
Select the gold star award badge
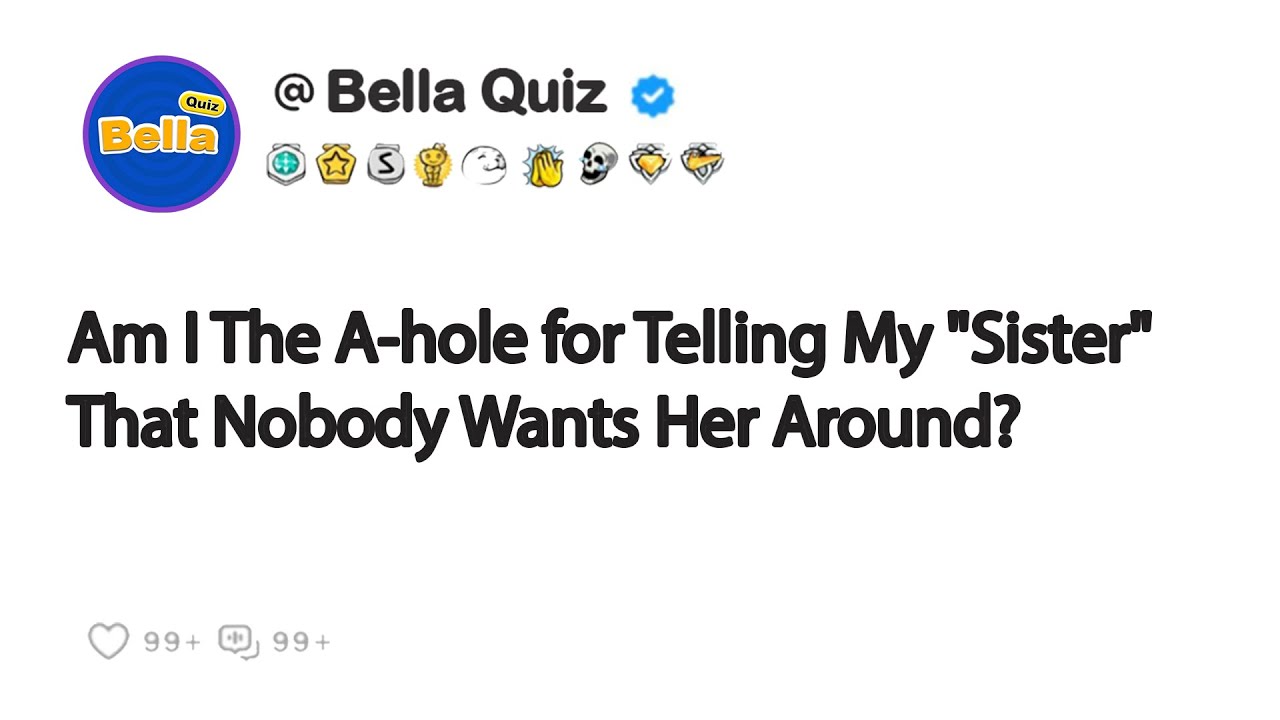point(335,164)
